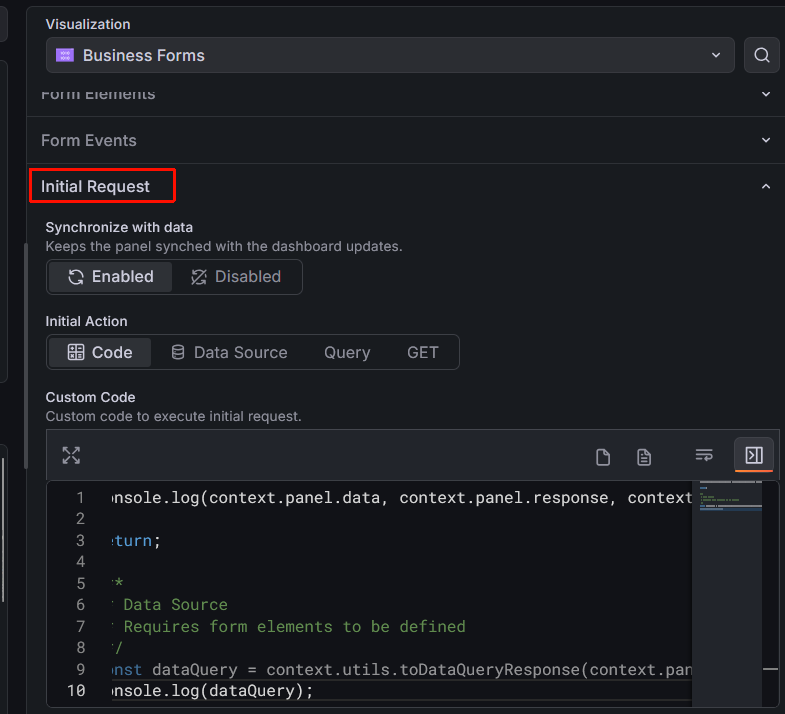Viewport: 785px width, 714px height.
Task: Toggle the minimap panel icon
Action: point(754,456)
